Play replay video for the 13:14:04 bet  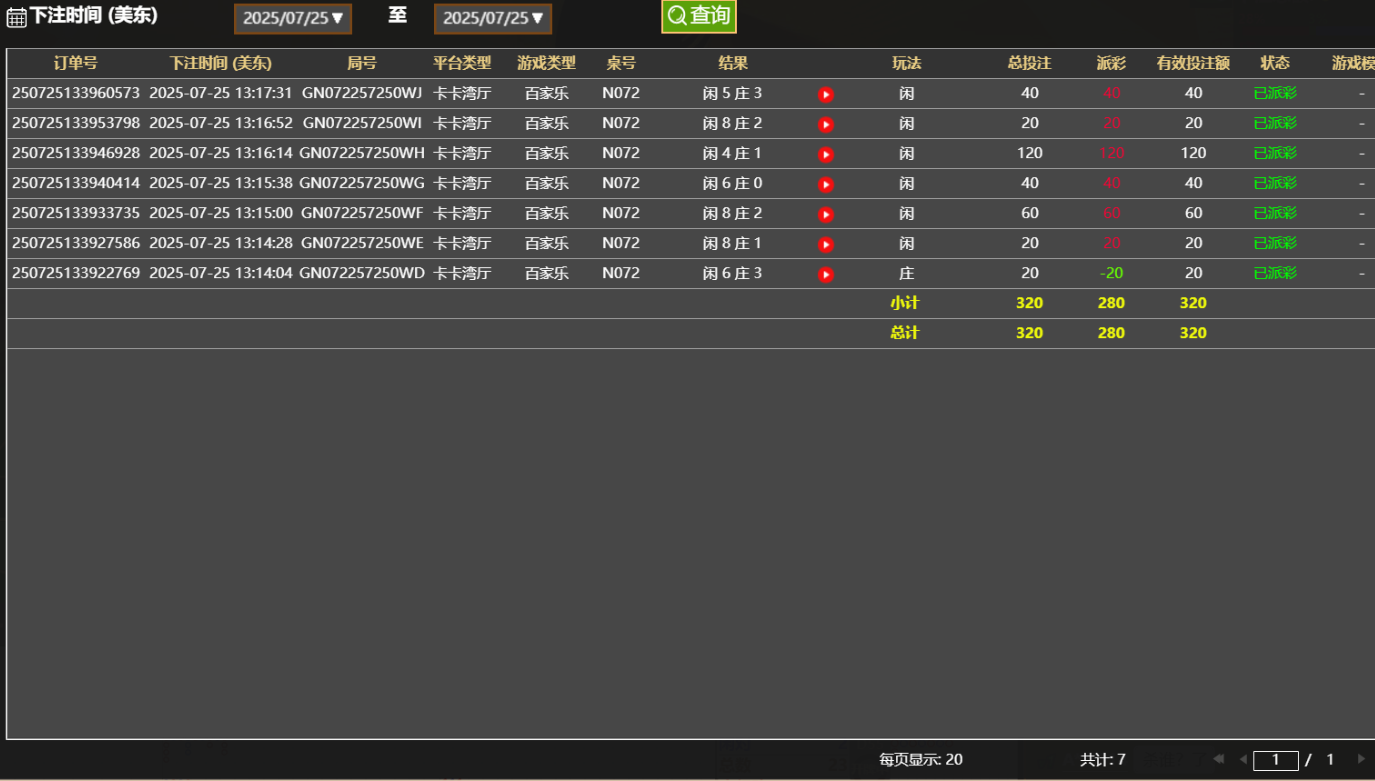[825, 273]
